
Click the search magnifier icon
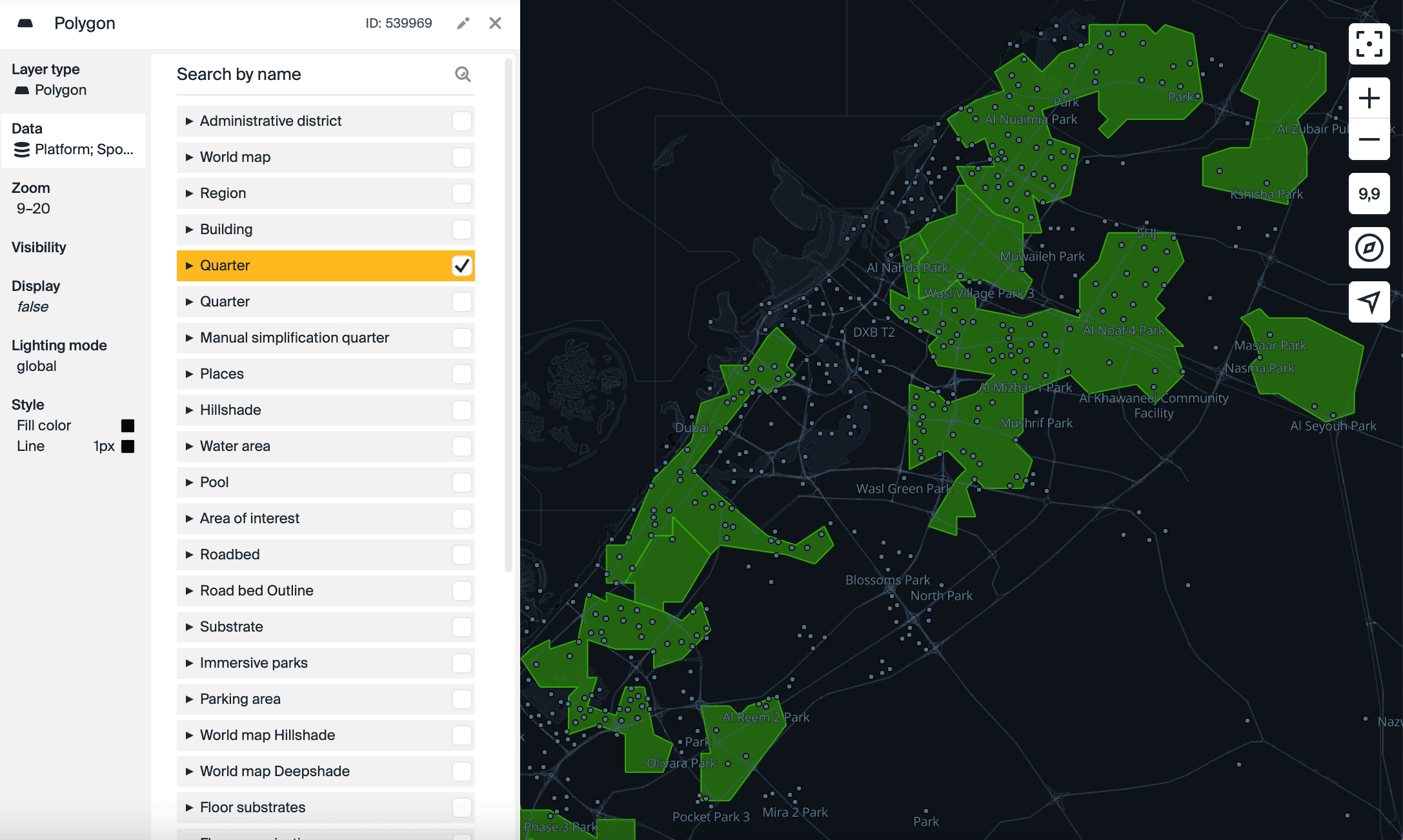[463, 74]
